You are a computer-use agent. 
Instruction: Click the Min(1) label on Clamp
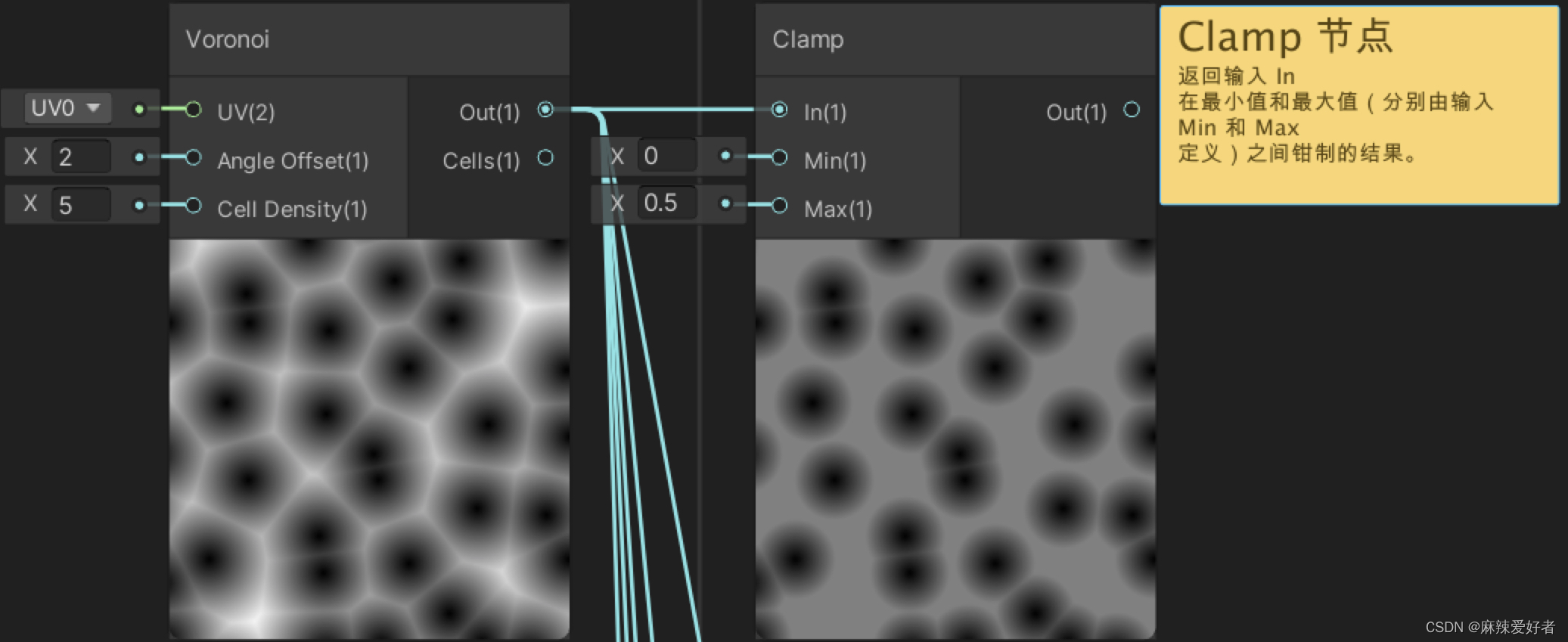click(835, 161)
